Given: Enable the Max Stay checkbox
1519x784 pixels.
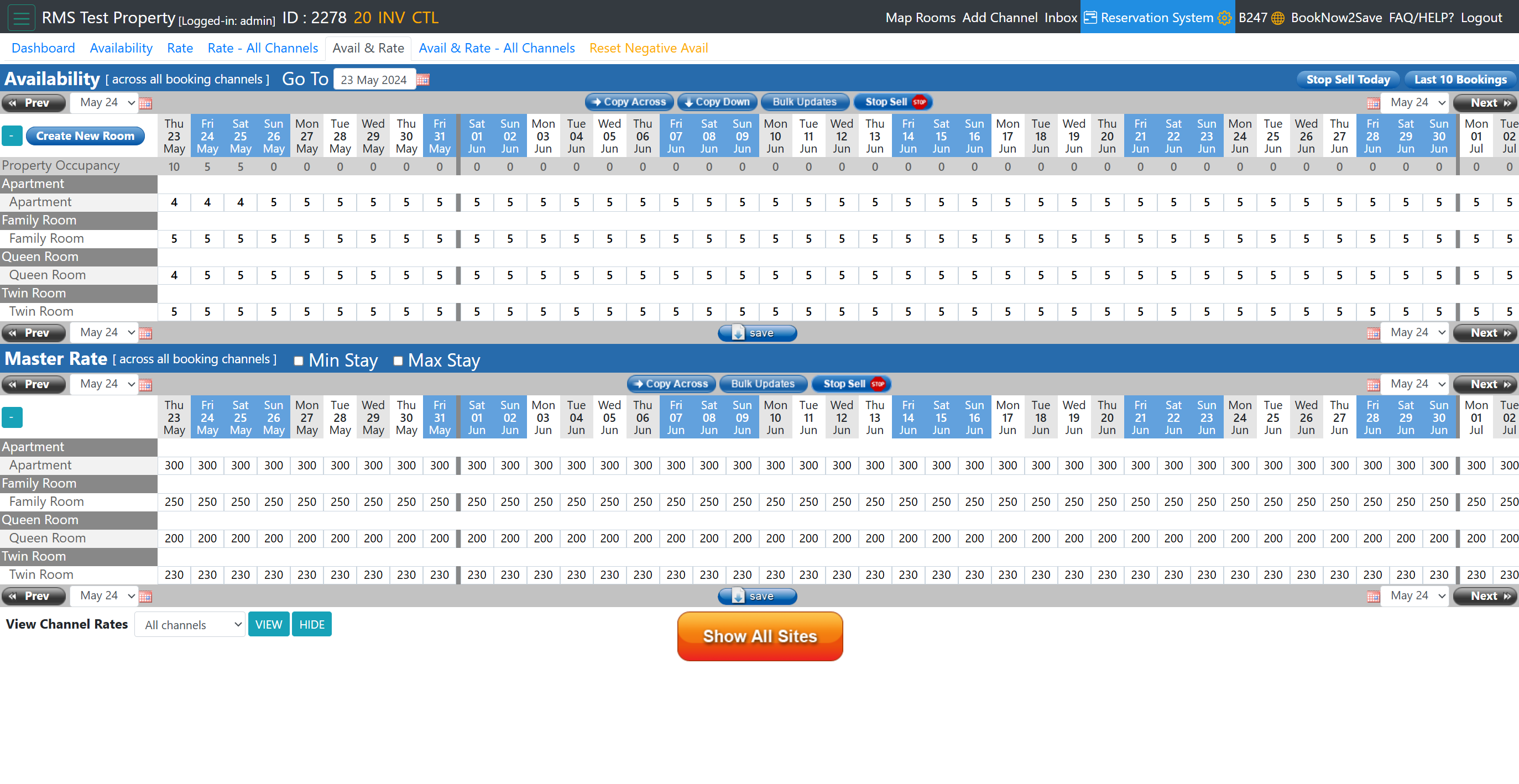Looking at the screenshot, I should click(x=398, y=360).
